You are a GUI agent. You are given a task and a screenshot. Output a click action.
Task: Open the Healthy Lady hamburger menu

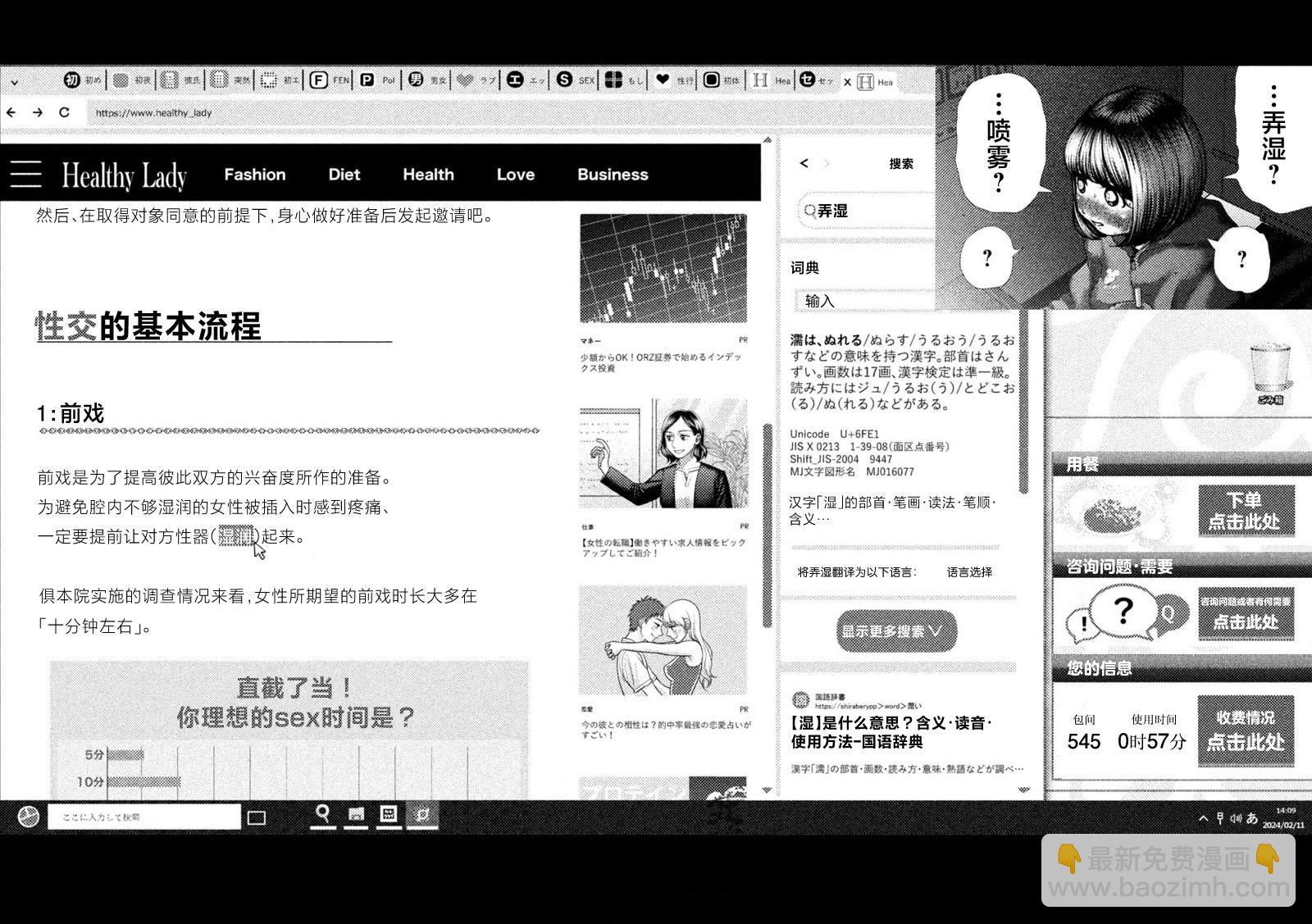(25, 174)
